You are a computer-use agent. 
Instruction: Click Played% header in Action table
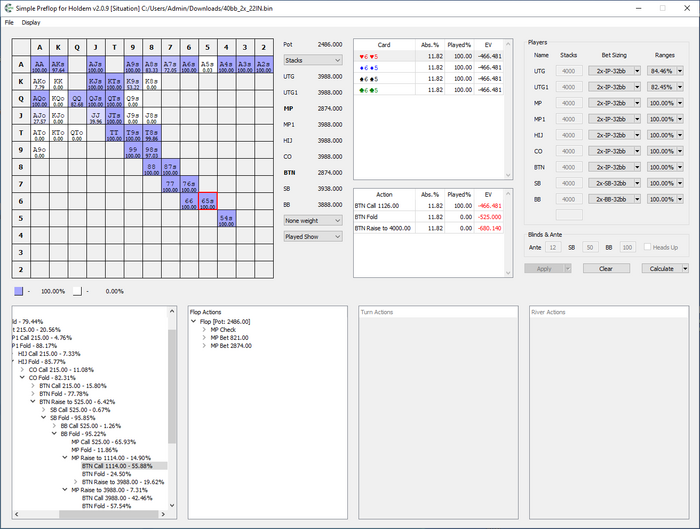tap(459, 195)
